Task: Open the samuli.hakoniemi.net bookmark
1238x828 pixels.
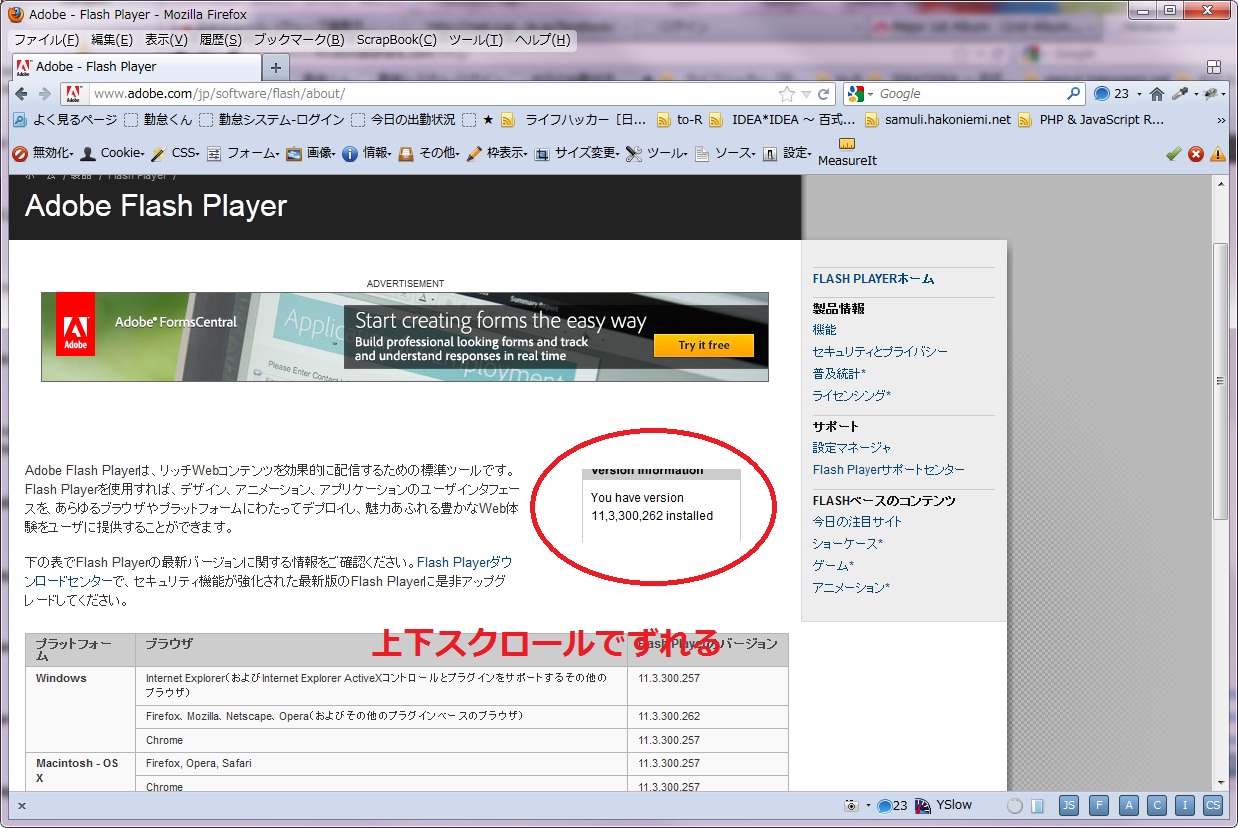Action: pyautogui.click(x=938, y=120)
